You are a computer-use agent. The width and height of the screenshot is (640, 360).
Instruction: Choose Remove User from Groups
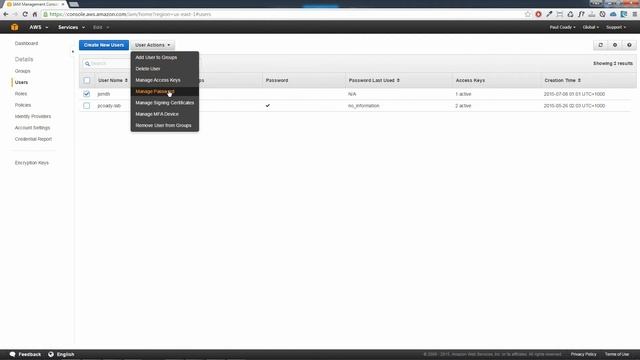164,126
